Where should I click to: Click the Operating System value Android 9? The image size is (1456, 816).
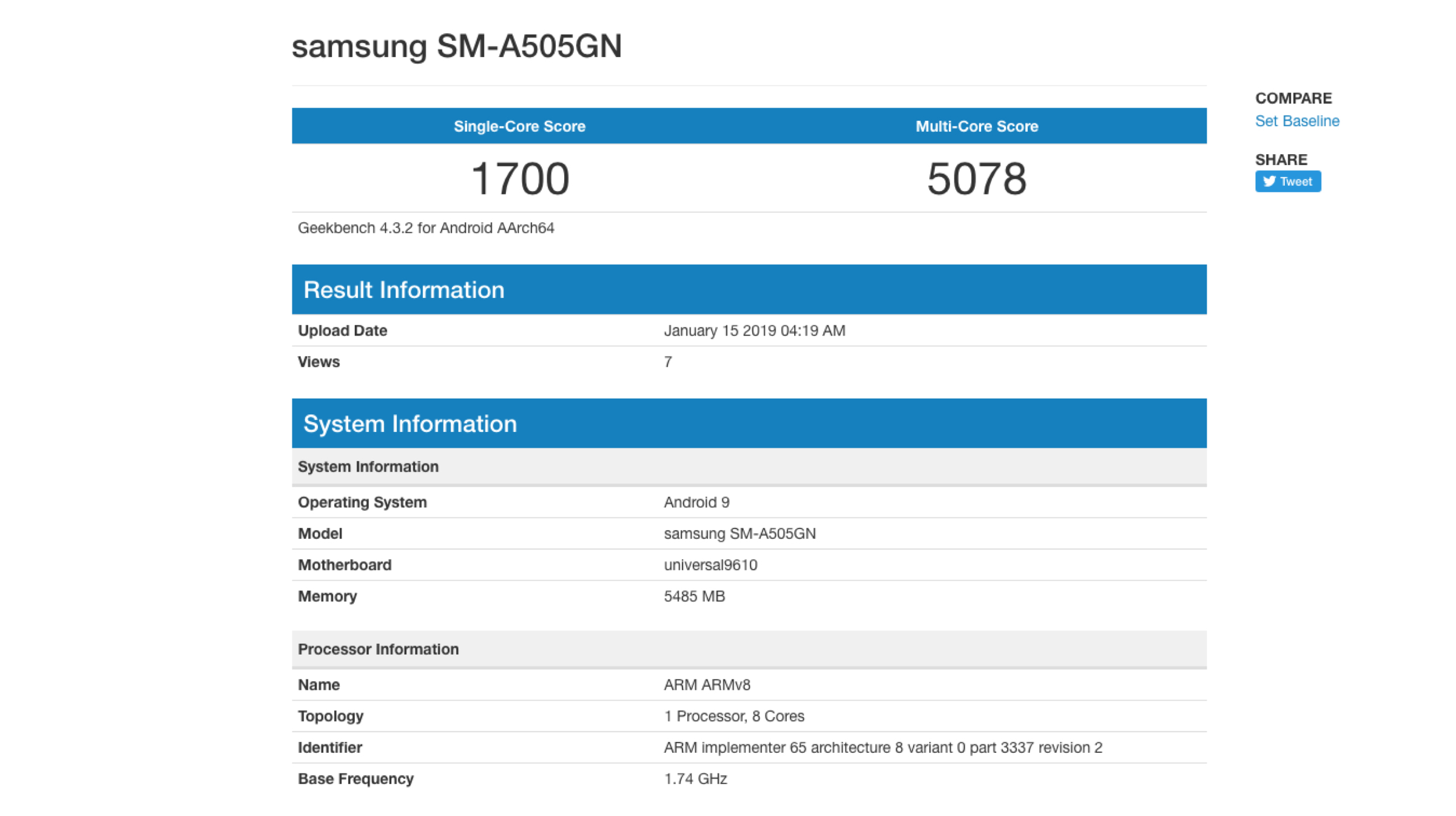pyautogui.click(x=696, y=502)
